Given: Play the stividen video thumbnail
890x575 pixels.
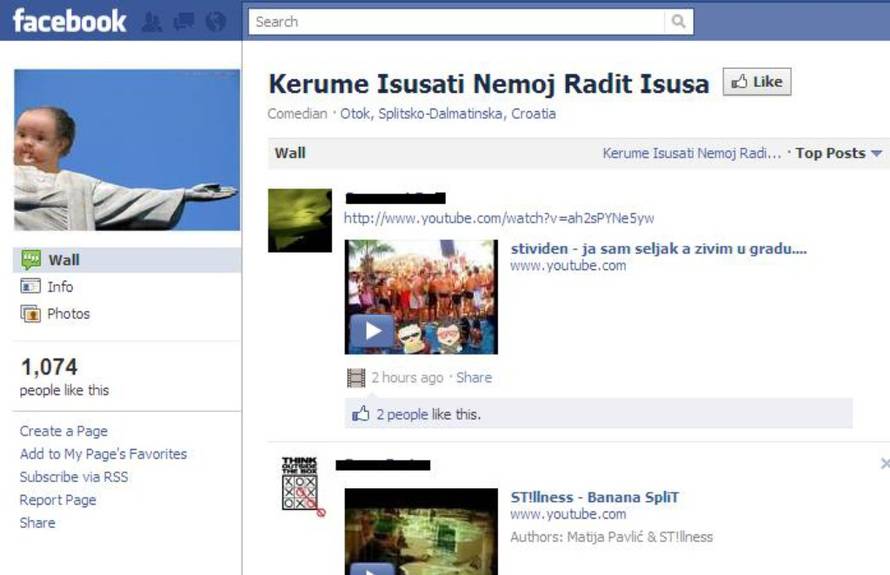Looking at the screenshot, I should (x=421, y=297).
